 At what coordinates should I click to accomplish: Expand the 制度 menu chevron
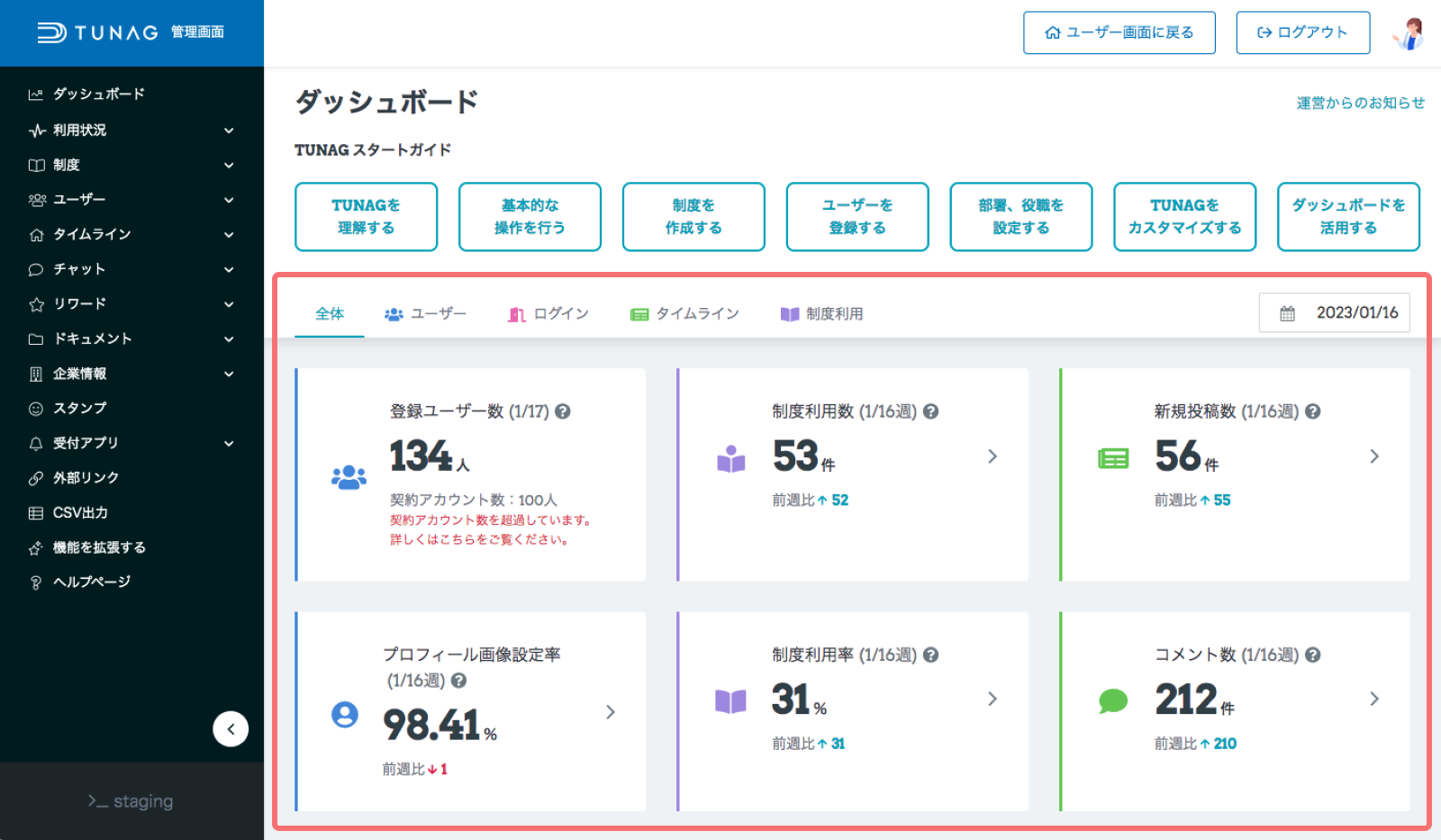tap(229, 166)
